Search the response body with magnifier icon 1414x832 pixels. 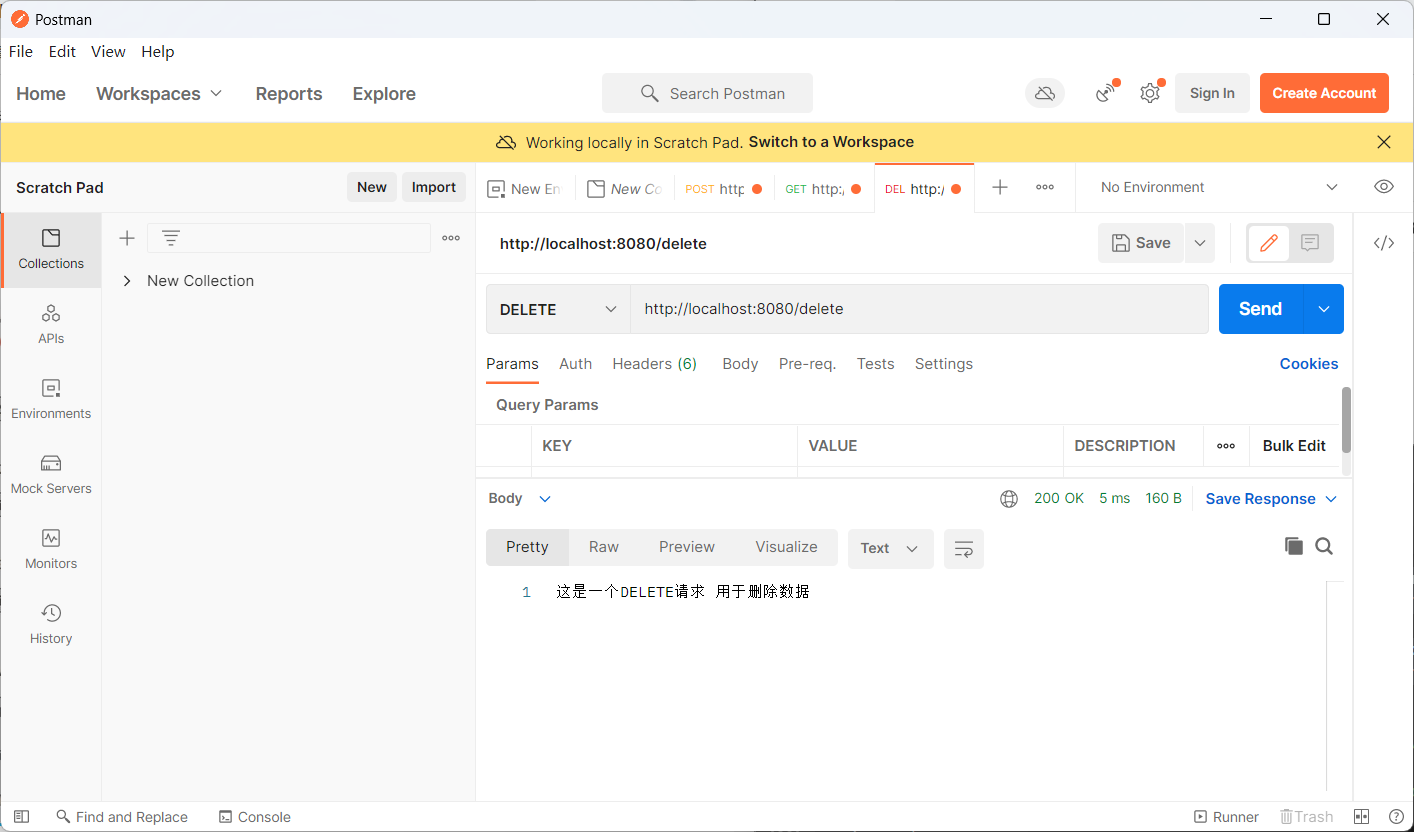[1324, 546]
